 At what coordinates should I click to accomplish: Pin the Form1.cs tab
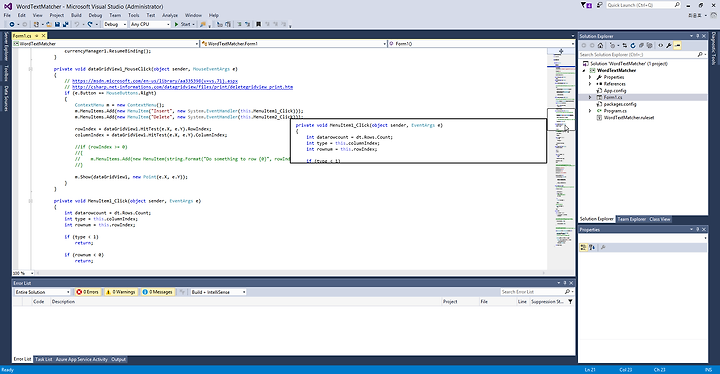[x=37, y=35]
